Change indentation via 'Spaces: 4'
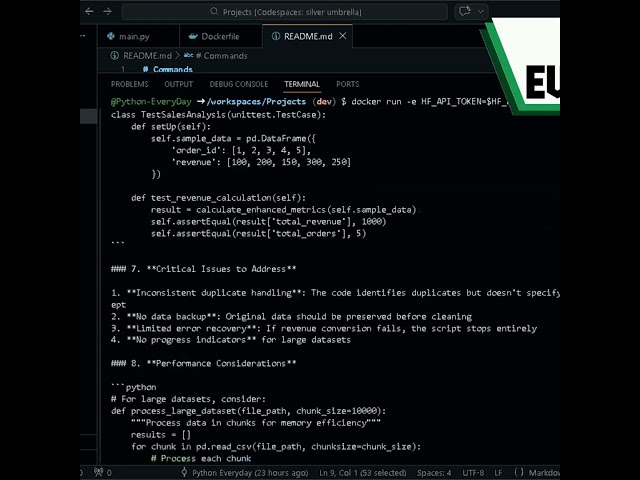The image size is (640, 480). click(434, 473)
